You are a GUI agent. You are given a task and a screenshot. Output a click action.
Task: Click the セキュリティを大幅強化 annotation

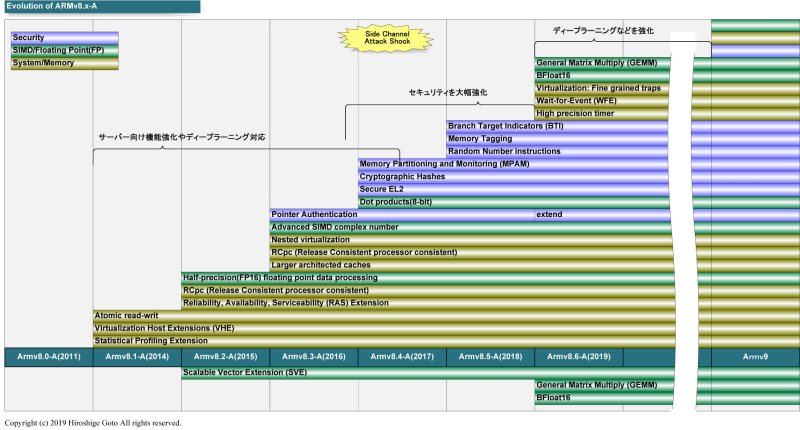coord(447,92)
